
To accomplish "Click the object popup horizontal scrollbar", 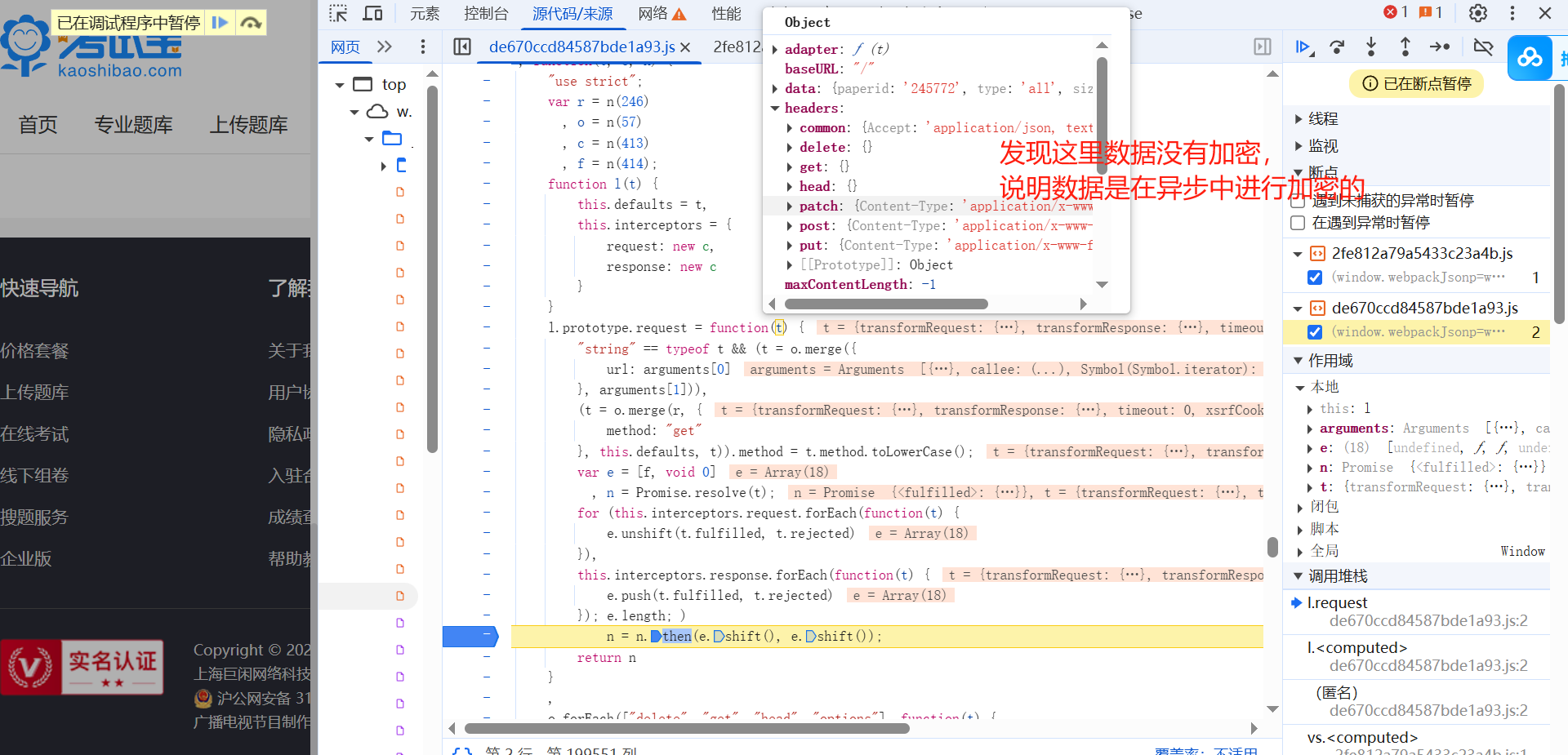I will click(885, 304).
